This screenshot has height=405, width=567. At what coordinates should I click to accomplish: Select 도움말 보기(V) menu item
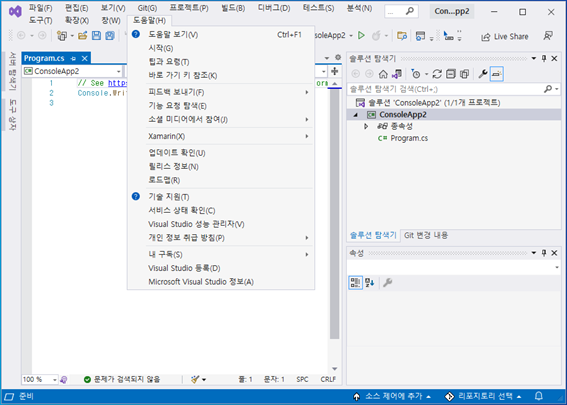click(x=221, y=35)
